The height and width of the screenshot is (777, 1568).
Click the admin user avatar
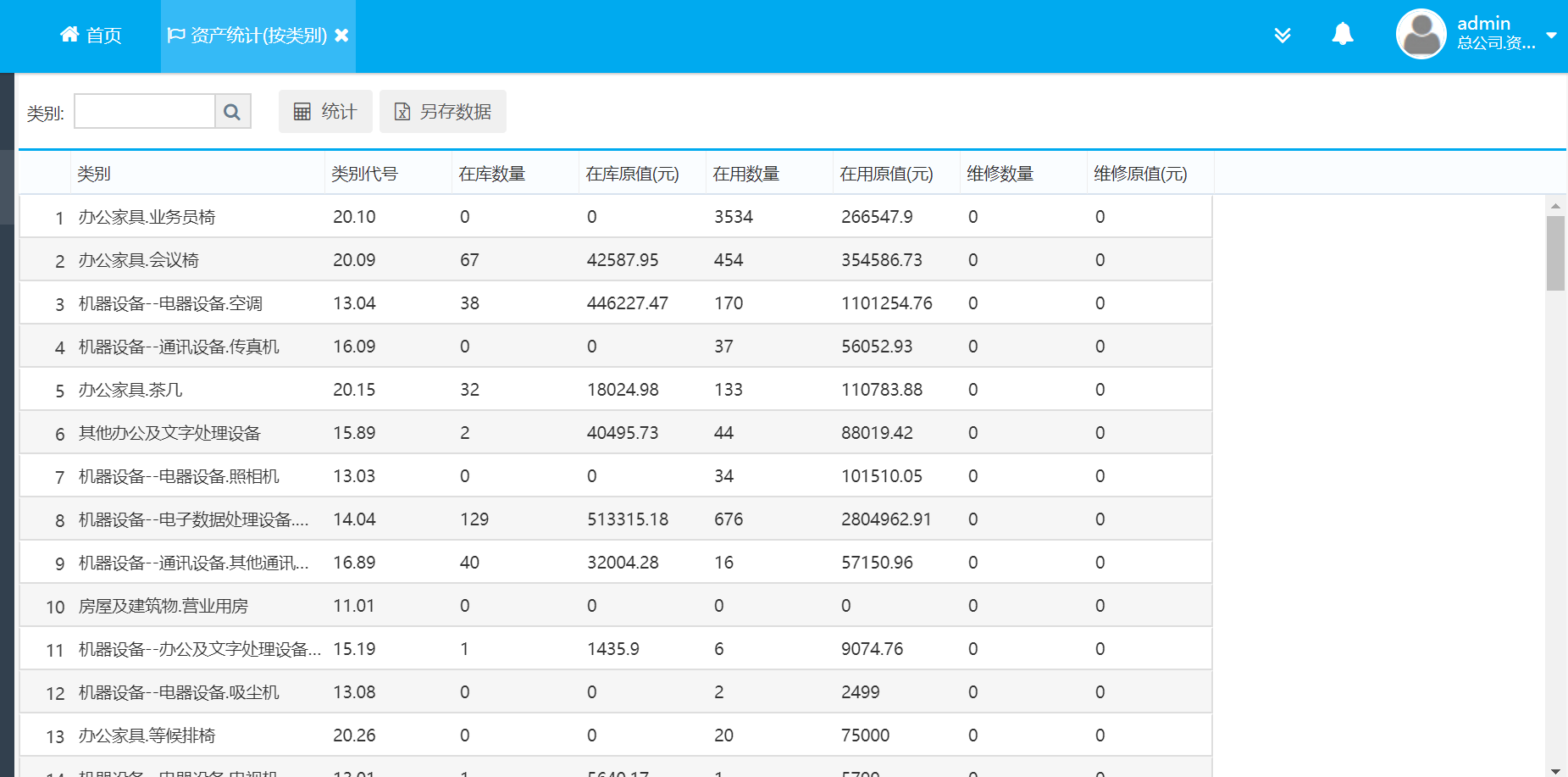tap(1421, 35)
